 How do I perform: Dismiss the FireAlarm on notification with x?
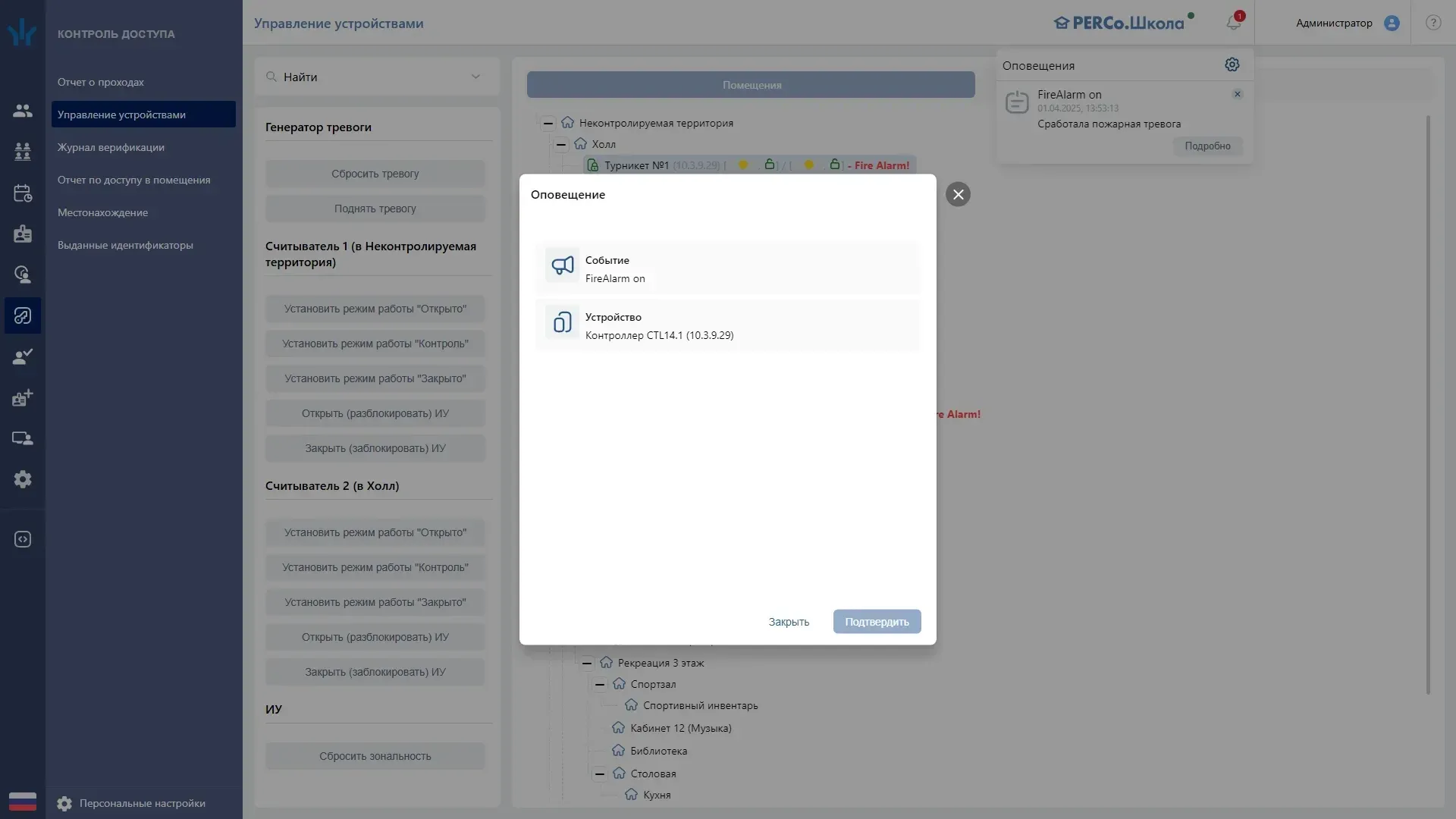coord(1238,94)
